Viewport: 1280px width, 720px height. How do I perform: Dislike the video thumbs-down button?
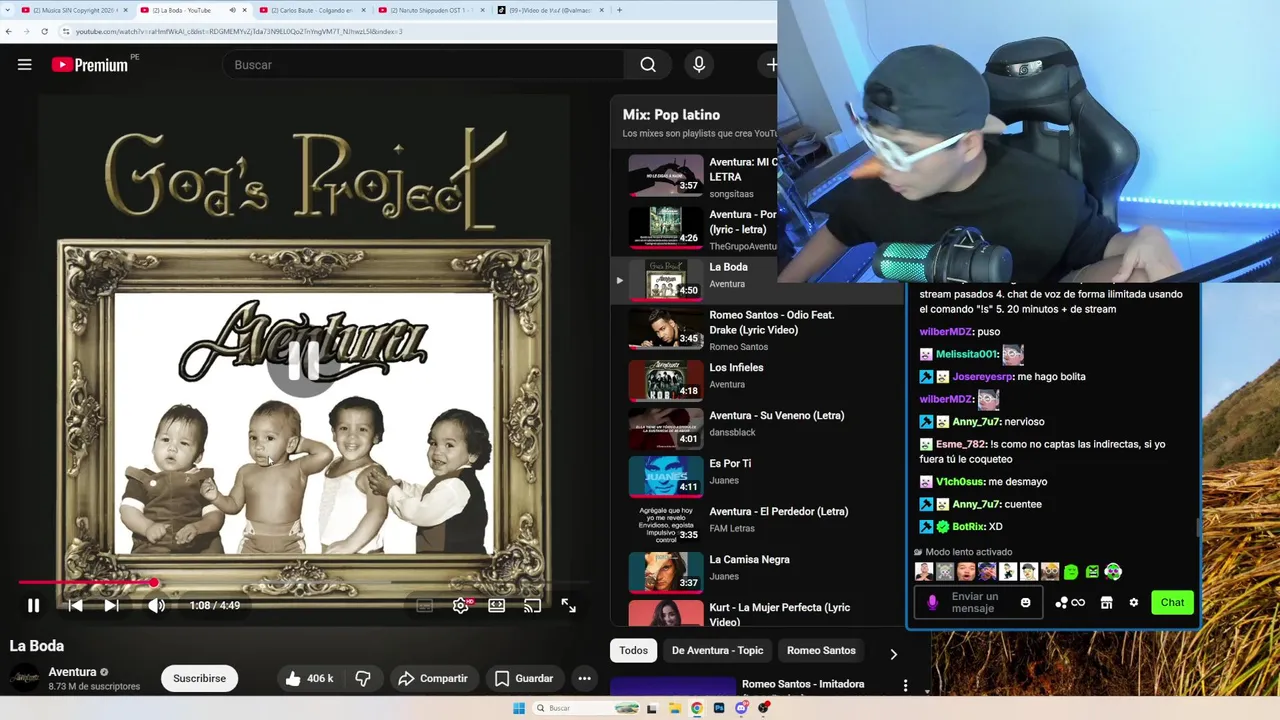363,678
